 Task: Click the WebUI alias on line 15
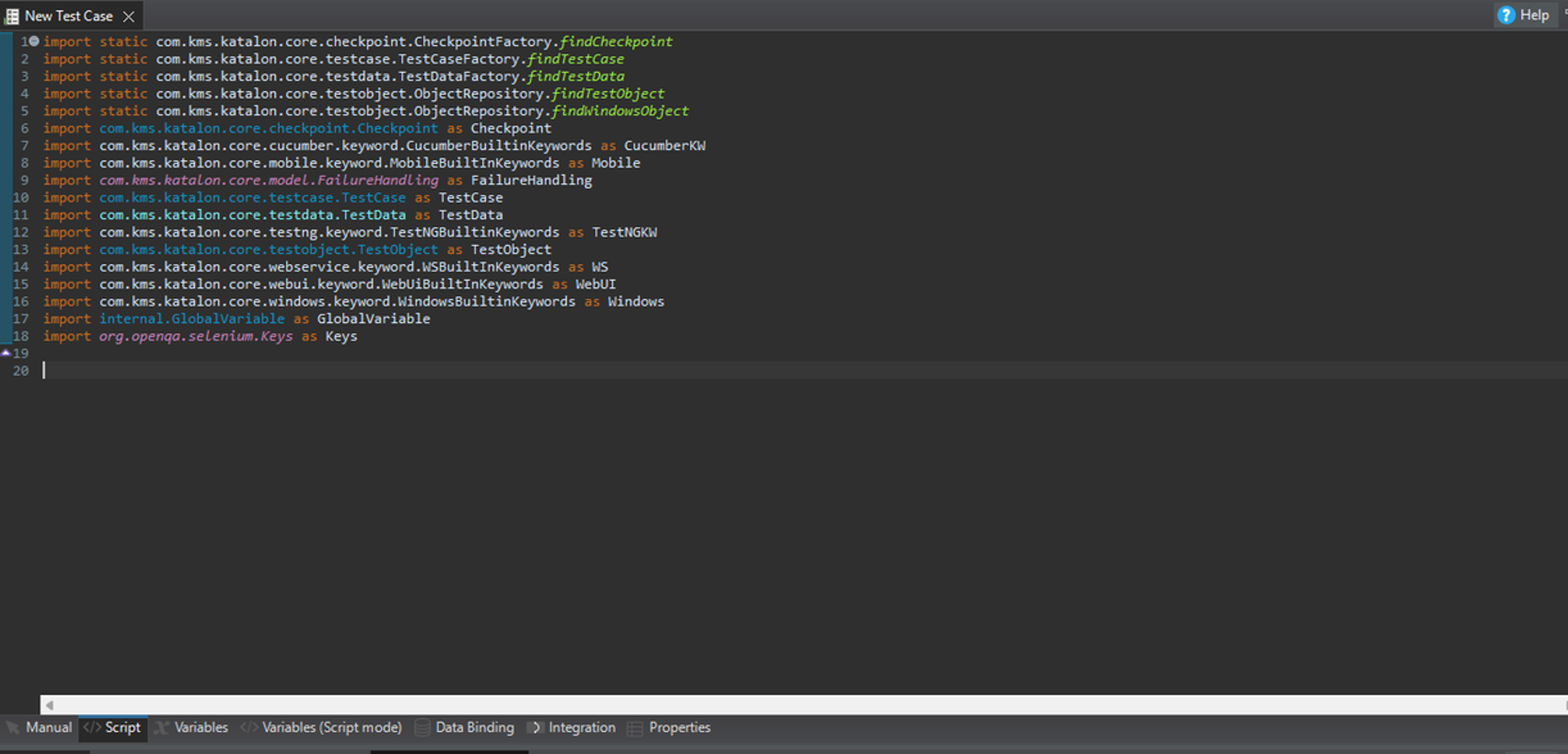point(595,284)
